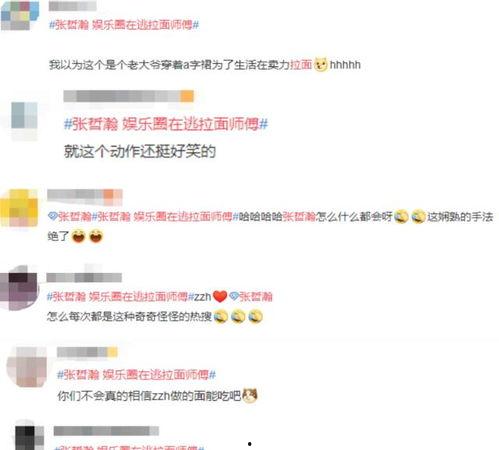This screenshot has height=450, width=499.
Task: Click the cat emoji before hhhhh
Action: pos(321,64)
